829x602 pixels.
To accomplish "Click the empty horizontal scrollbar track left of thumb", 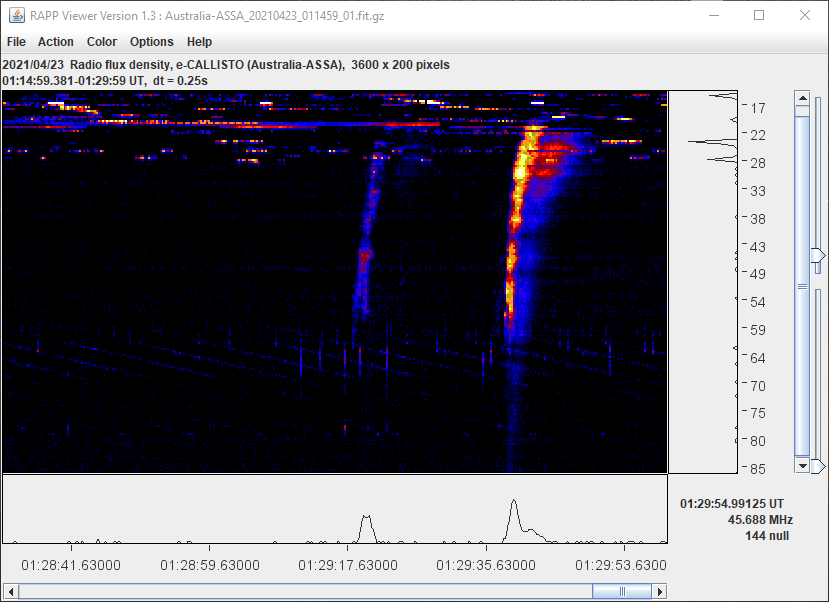I will click(x=300, y=591).
